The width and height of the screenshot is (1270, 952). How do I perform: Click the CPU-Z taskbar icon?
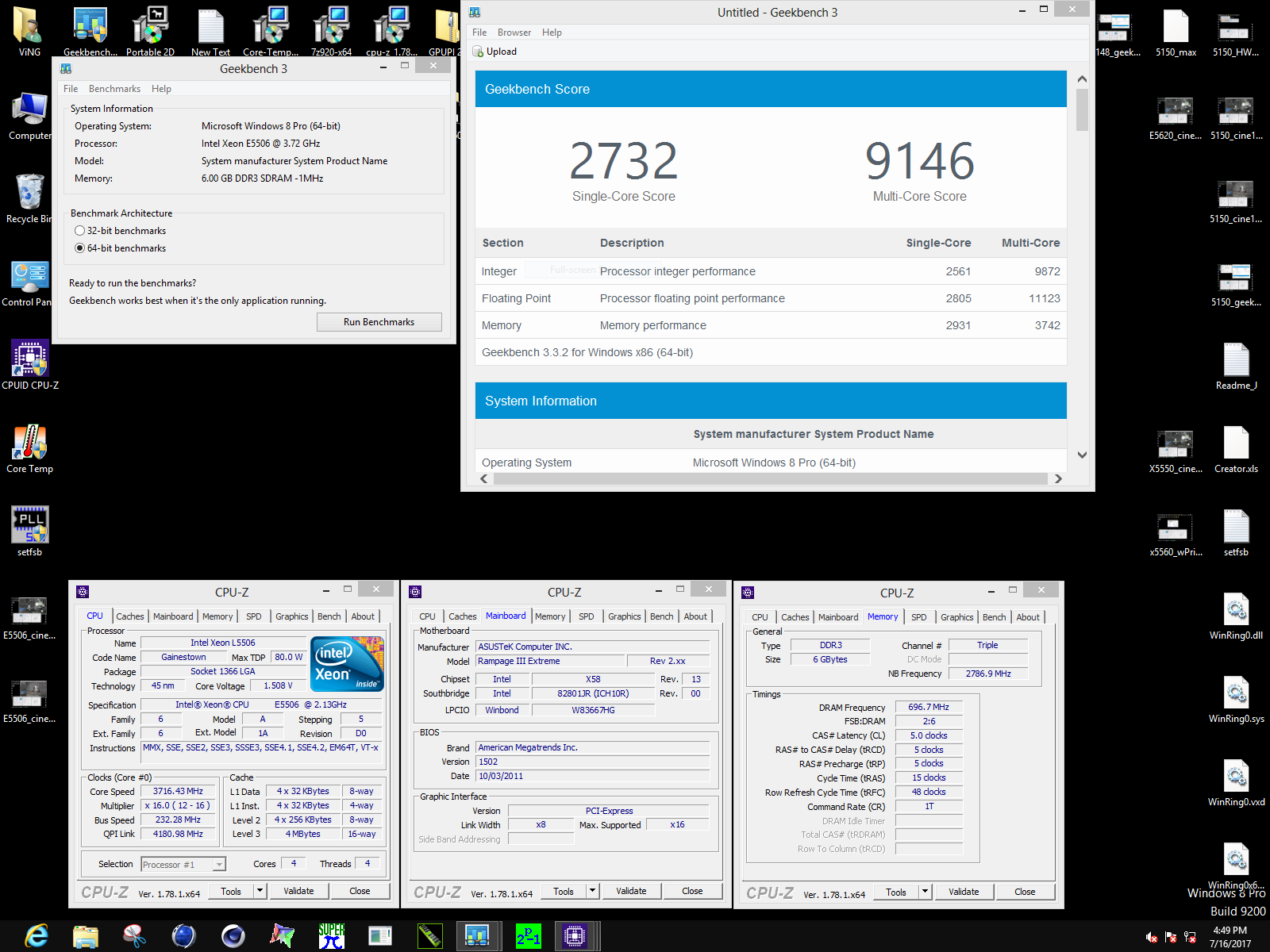[x=575, y=936]
